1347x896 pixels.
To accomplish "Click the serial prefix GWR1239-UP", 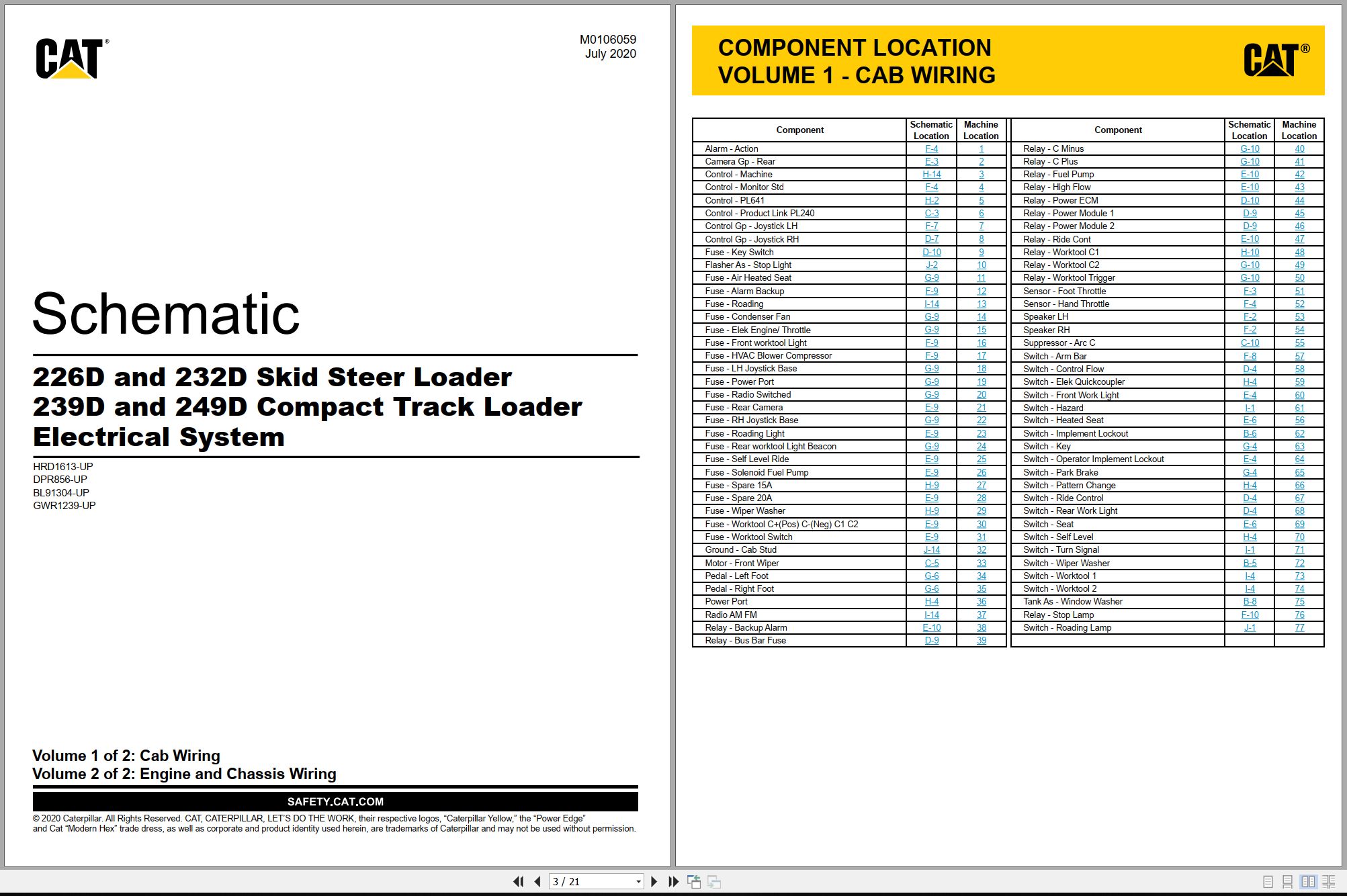I will pos(64,506).
